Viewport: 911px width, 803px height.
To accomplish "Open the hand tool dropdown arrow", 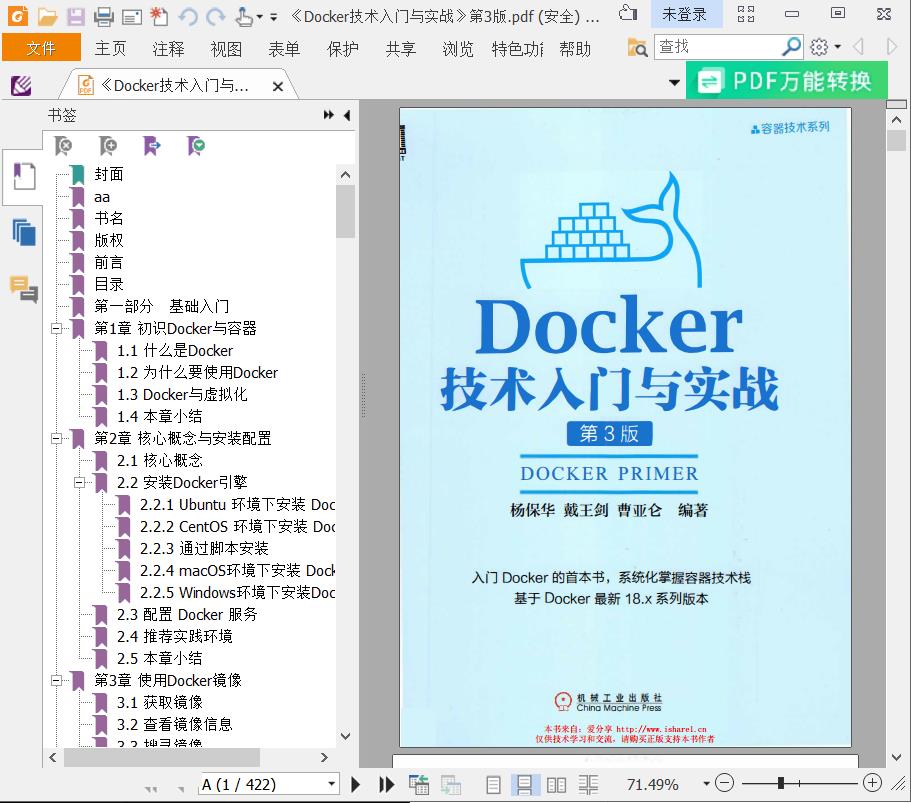I will pyautogui.click(x=260, y=17).
